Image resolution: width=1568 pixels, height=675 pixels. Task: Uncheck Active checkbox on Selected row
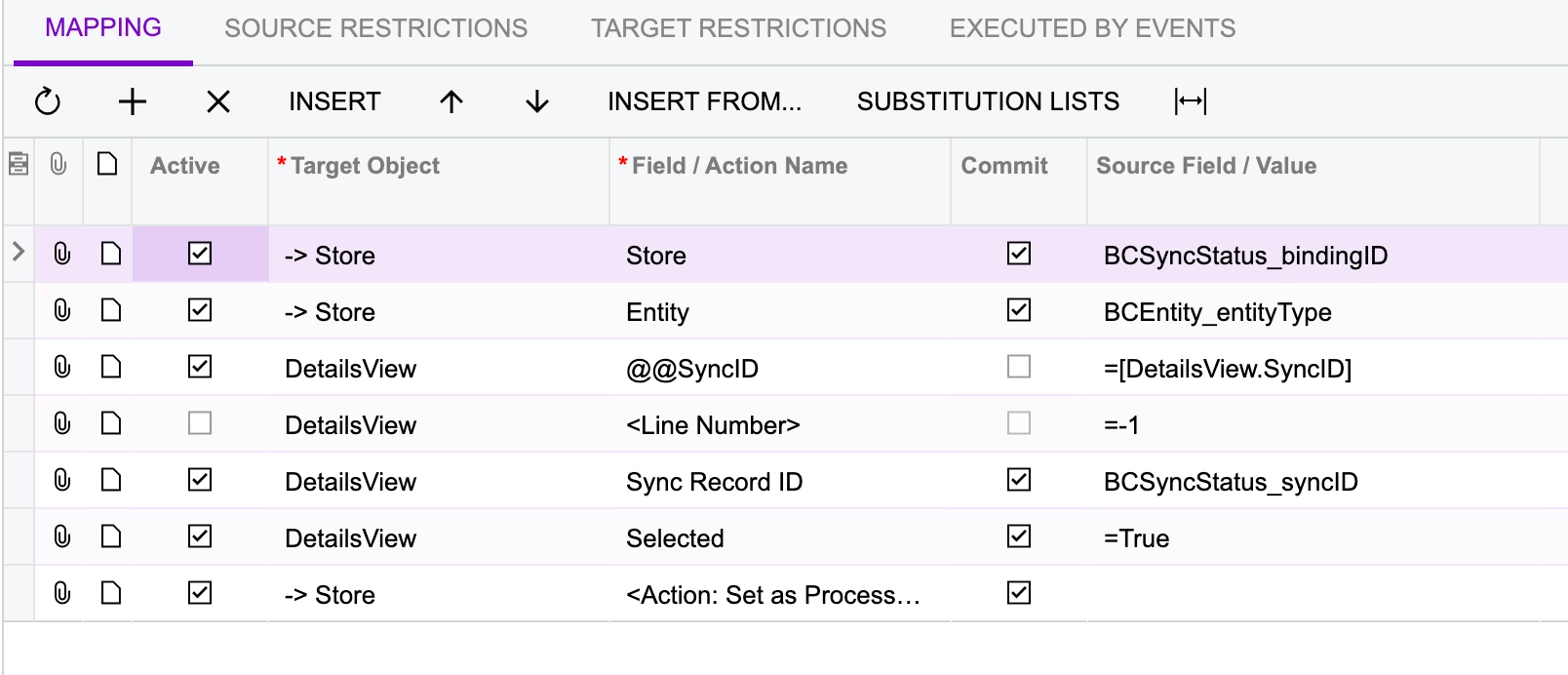pos(200,536)
